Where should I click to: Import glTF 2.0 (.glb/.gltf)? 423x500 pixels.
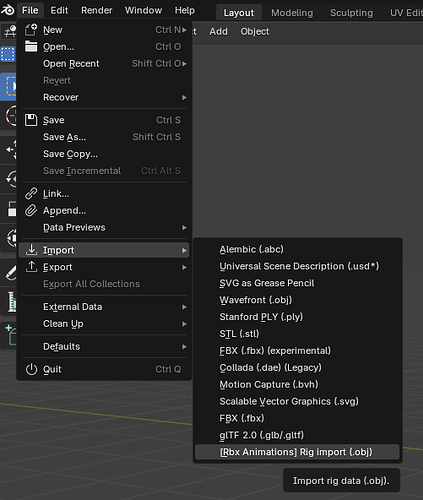tap(297, 435)
